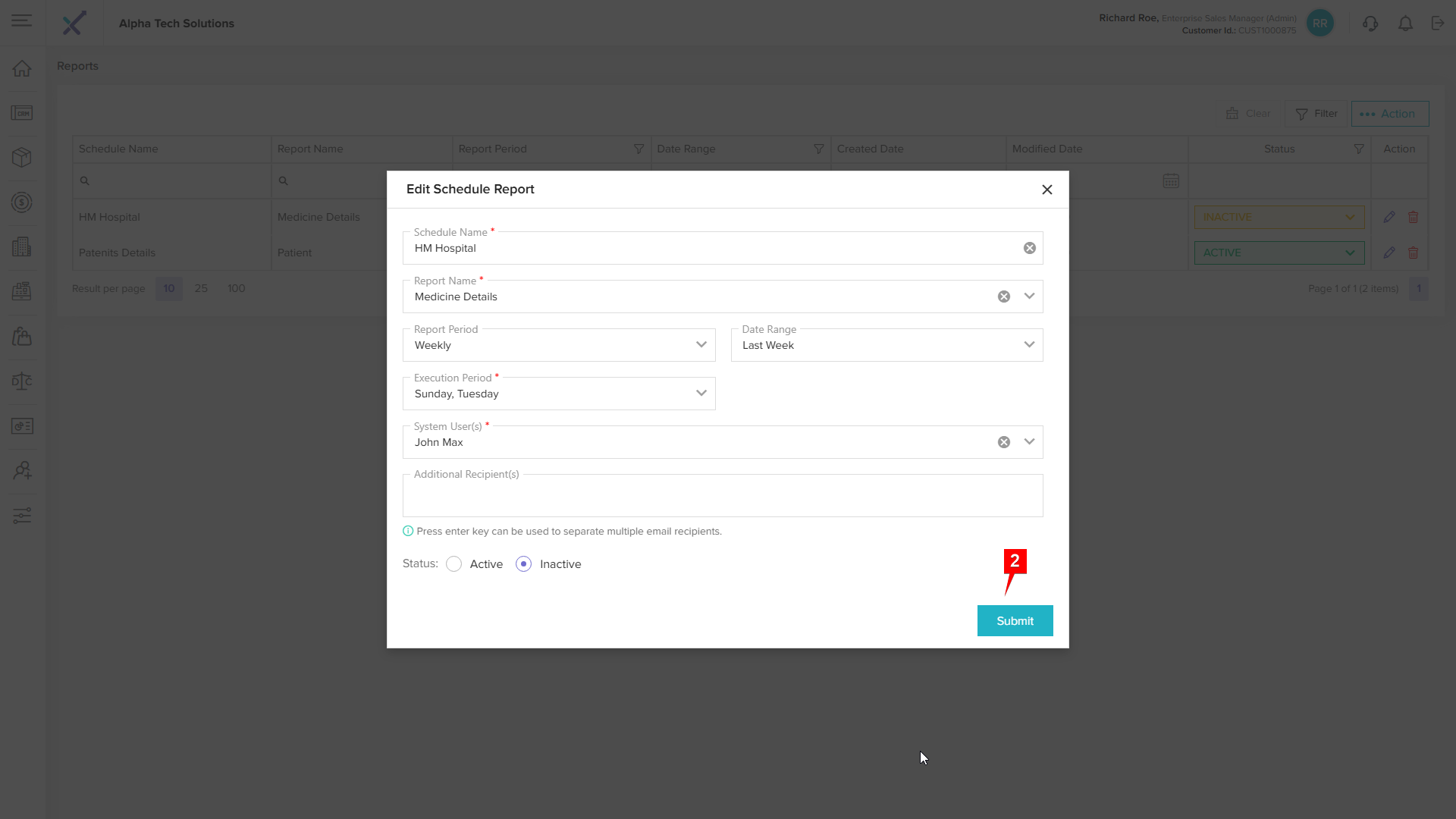Select the Inactive status radio button
The width and height of the screenshot is (1456, 819).
tap(523, 564)
